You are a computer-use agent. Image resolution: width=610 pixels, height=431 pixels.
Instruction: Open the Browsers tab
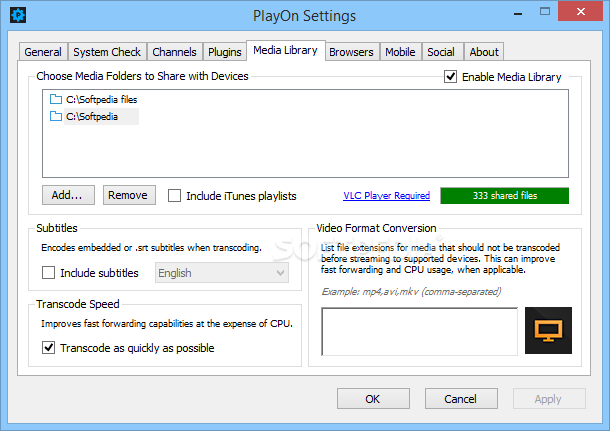click(x=351, y=52)
